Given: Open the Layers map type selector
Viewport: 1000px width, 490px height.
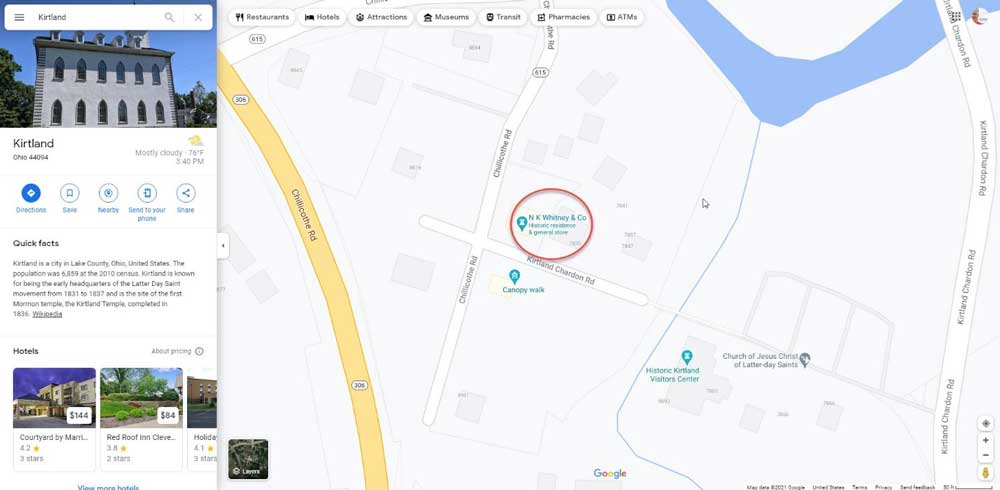Looking at the screenshot, I should 248,459.
